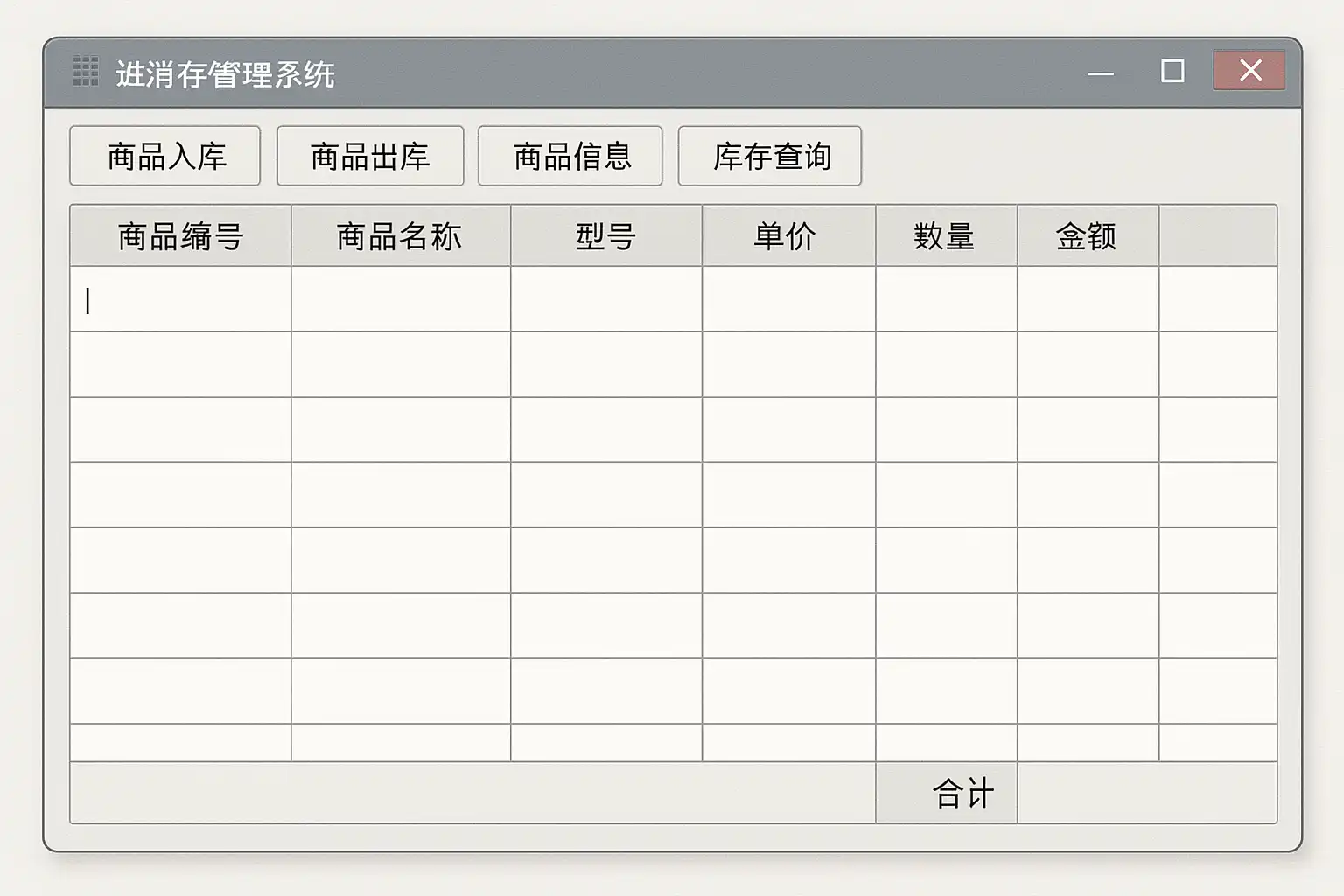Click the second row 数量 cell

pyautogui.click(x=946, y=365)
